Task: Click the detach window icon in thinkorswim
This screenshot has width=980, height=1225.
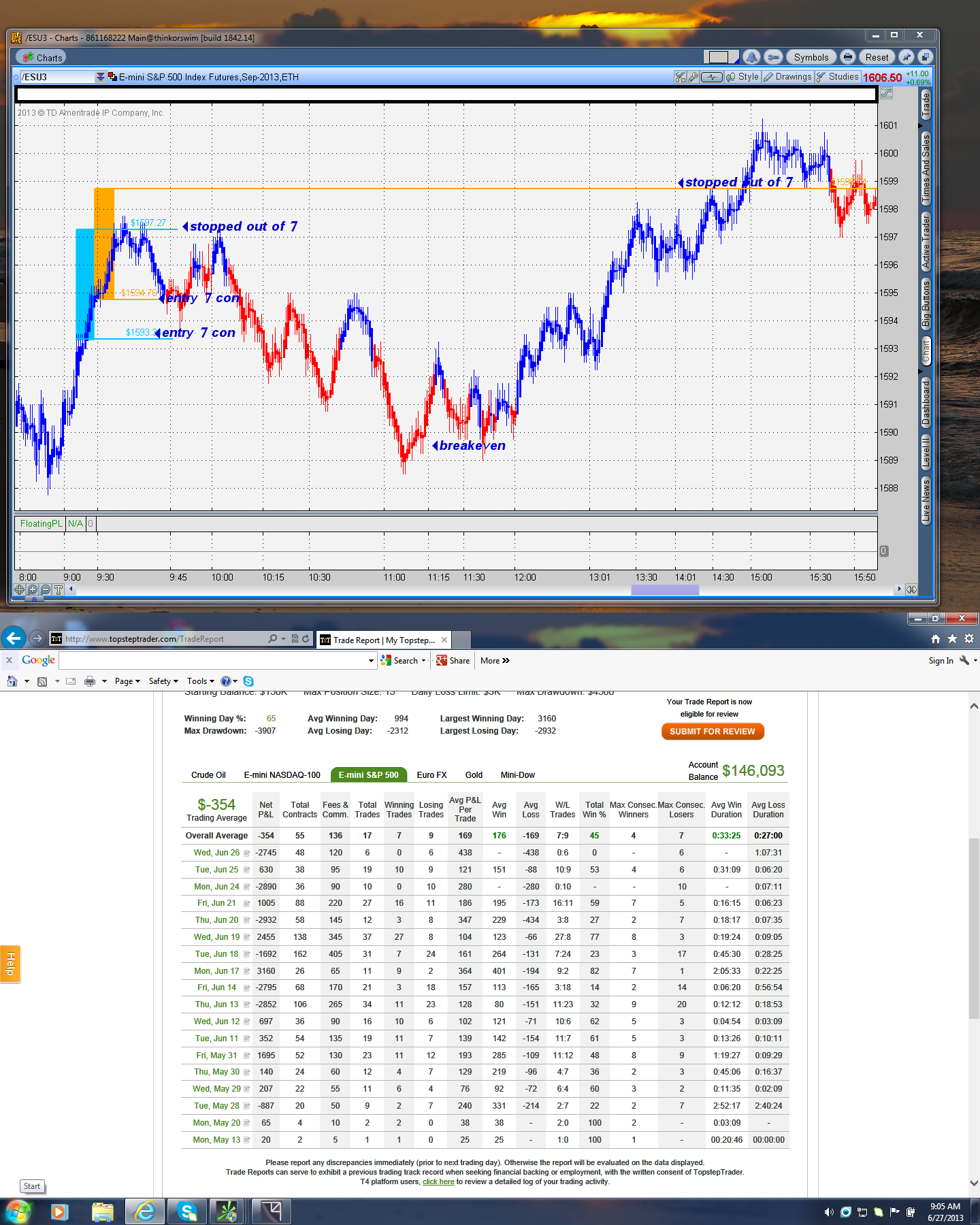Action: [x=924, y=57]
